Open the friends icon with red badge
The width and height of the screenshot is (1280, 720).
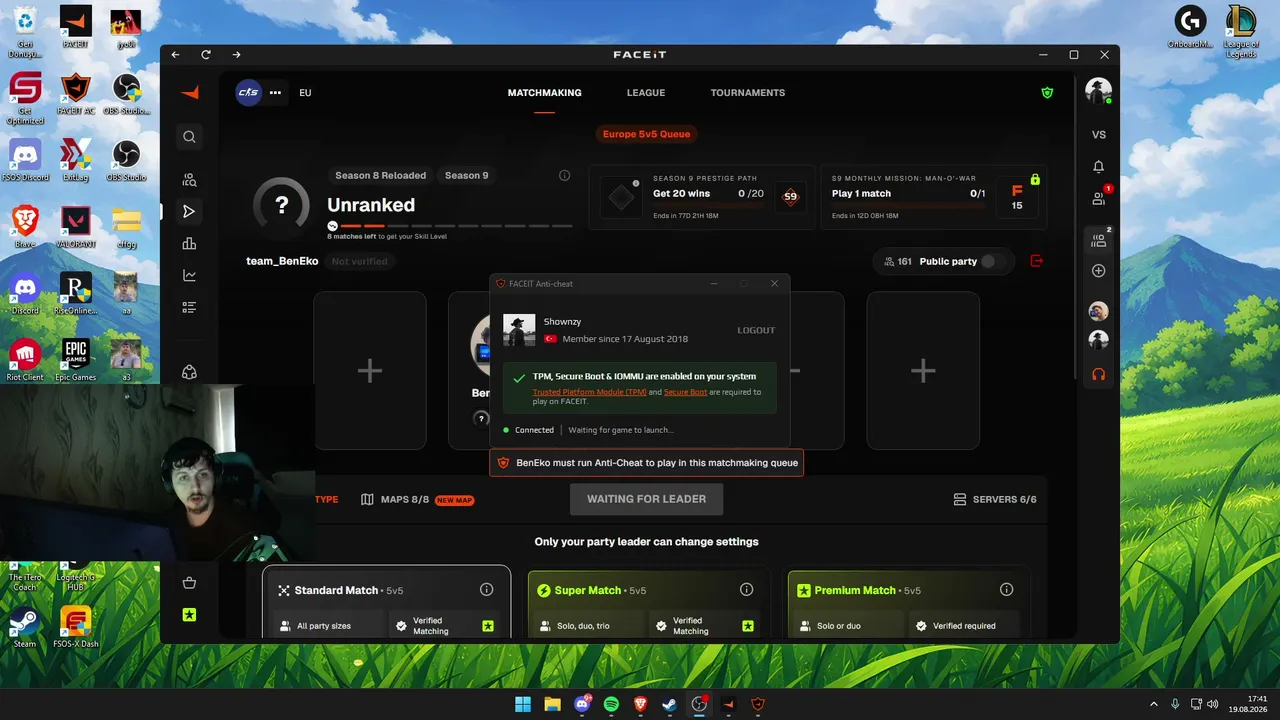[x=1099, y=198]
